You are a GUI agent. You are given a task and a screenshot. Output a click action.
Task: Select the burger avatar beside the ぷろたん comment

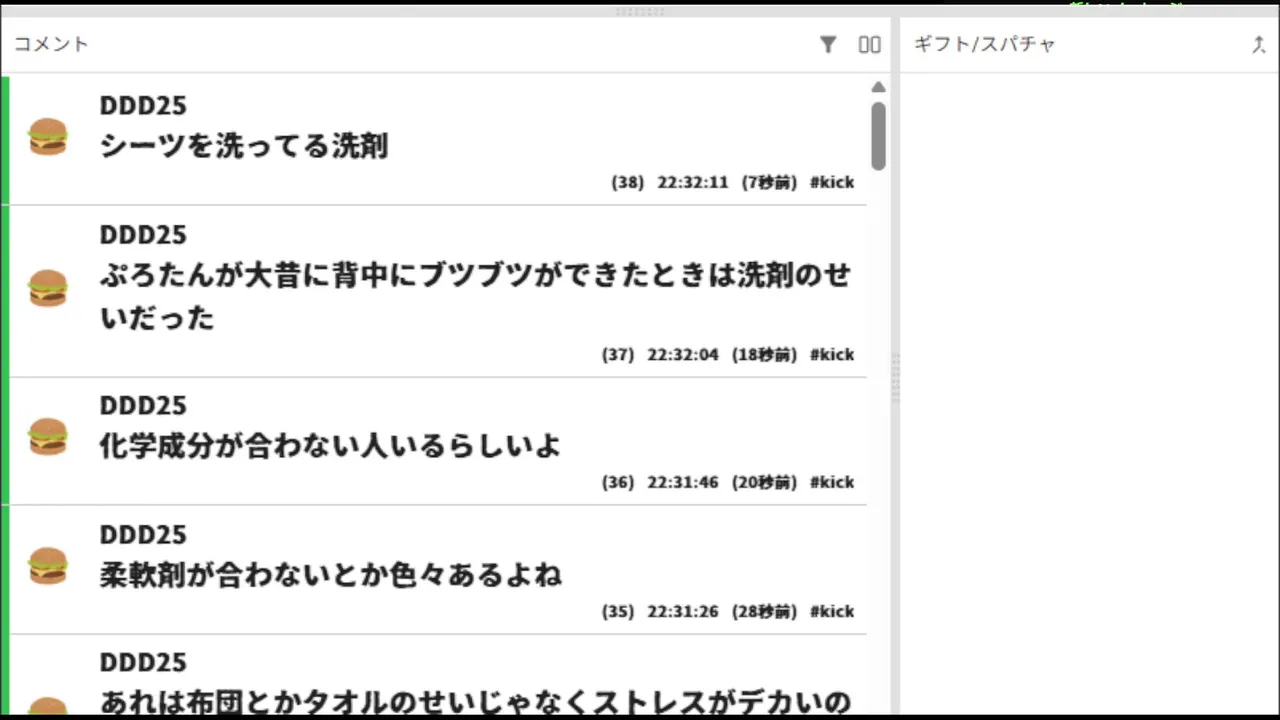[47, 288]
